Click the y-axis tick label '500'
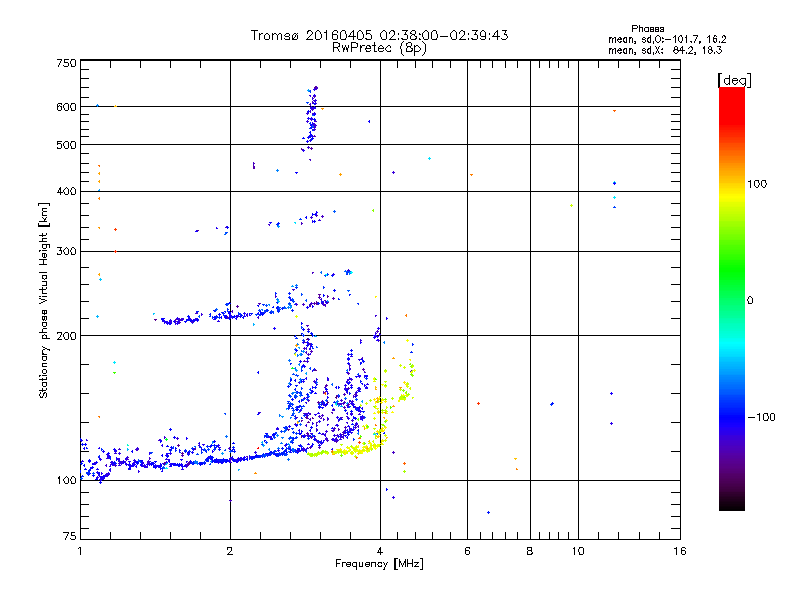 66,145
